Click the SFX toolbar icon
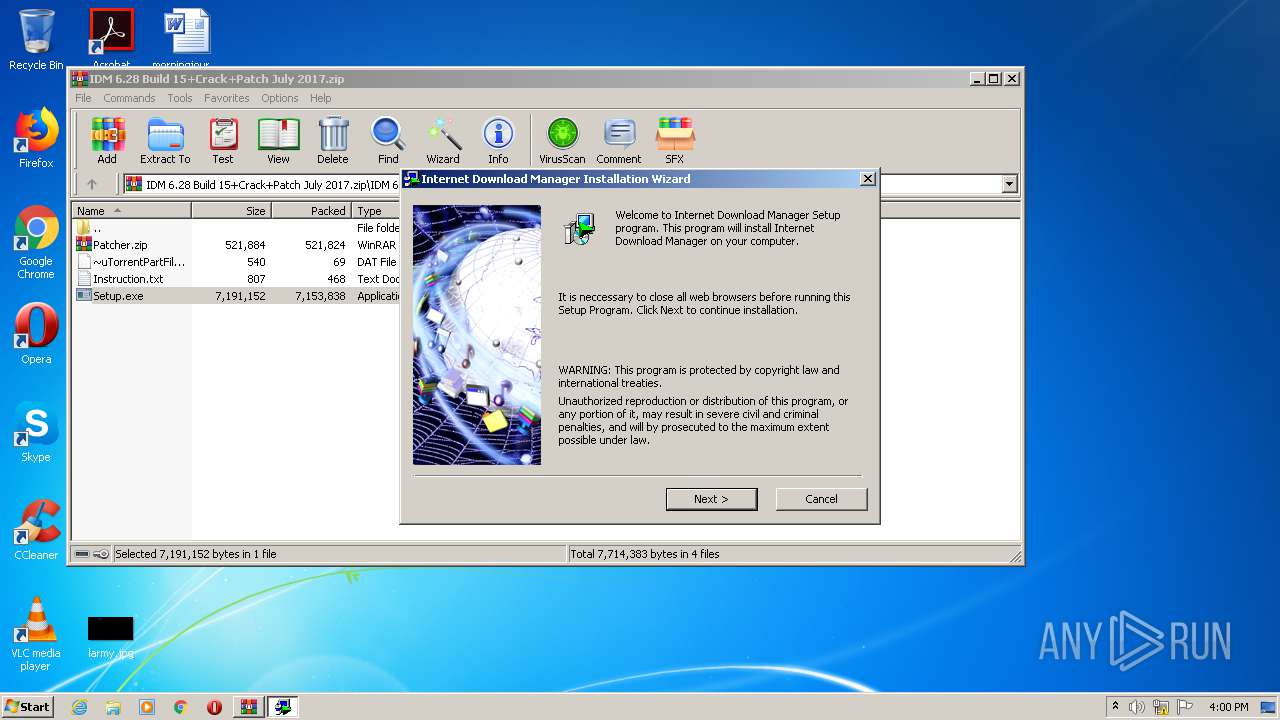The width and height of the screenshot is (1280, 720). pyautogui.click(x=675, y=140)
